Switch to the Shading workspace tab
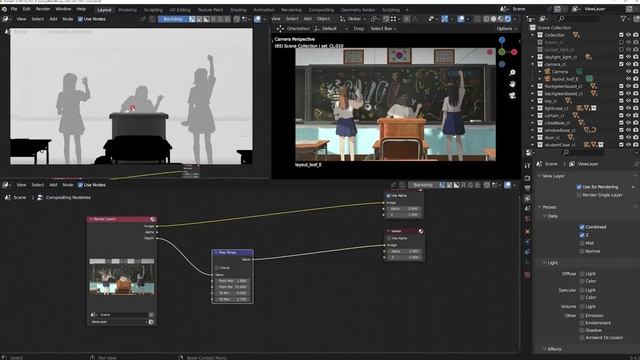 tap(238, 10)
